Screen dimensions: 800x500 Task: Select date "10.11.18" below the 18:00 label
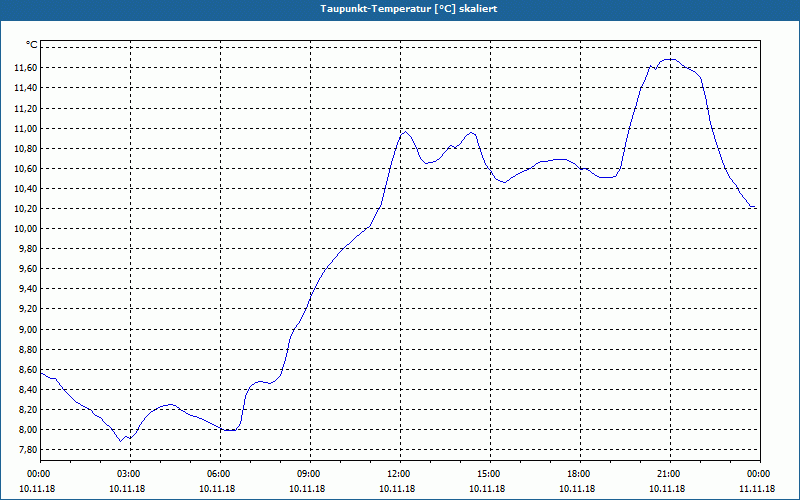pyautogui.click(x=577, y=489)
